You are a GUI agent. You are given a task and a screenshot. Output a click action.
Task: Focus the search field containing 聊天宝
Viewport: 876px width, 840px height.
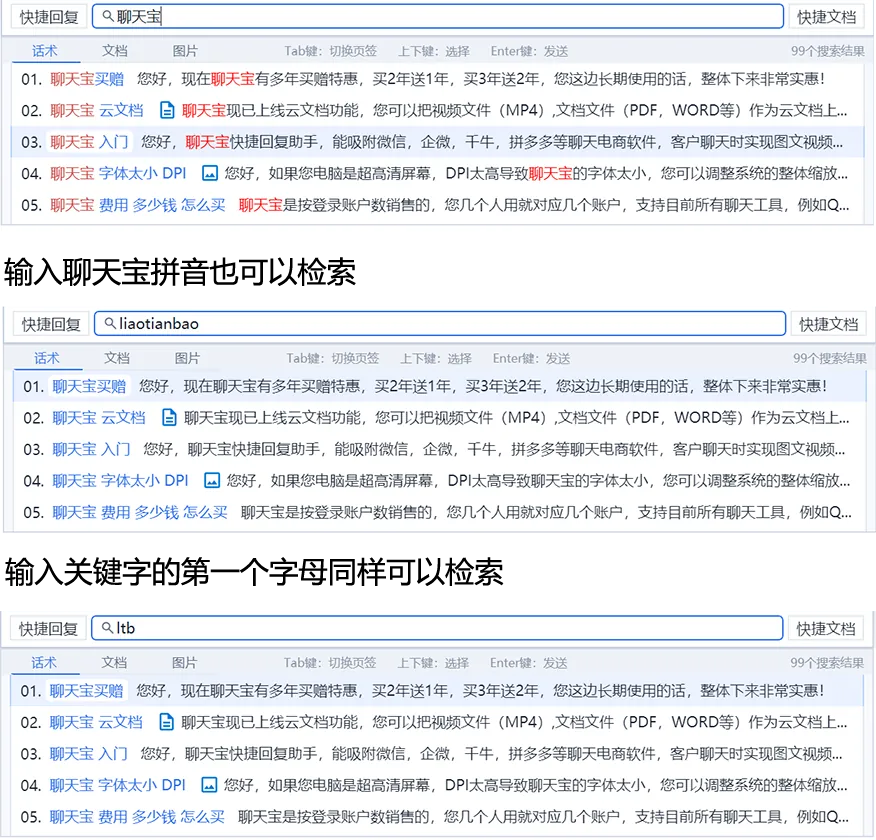pos(438,17)
